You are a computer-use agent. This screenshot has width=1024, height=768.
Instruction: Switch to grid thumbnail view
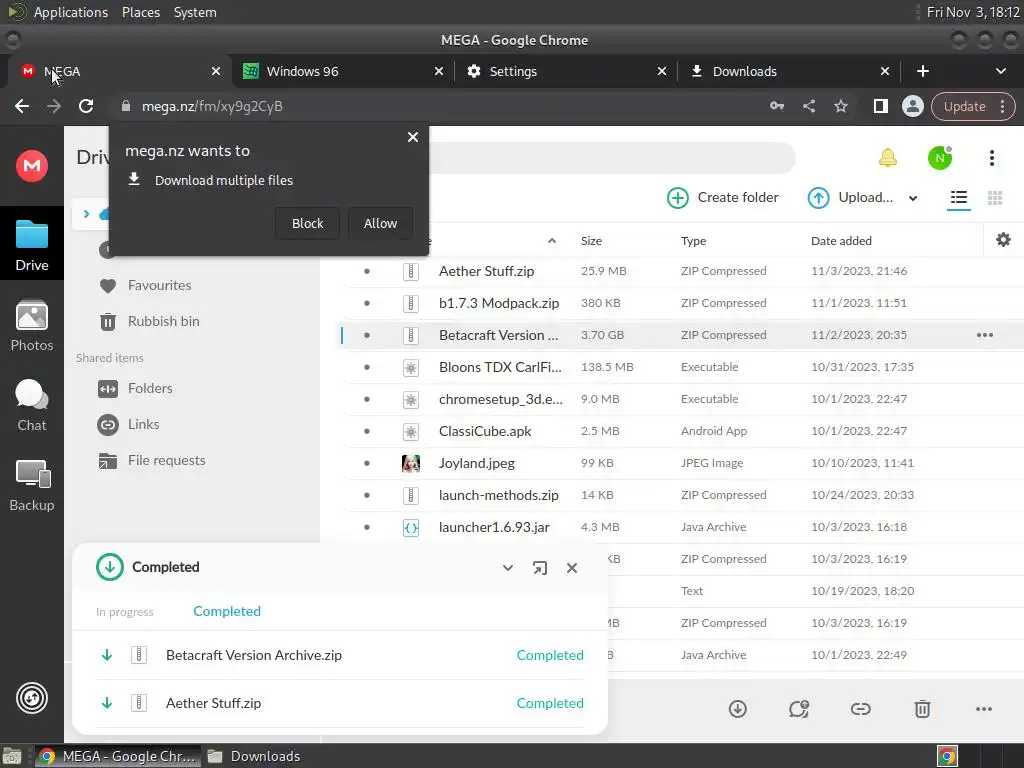click(995, 197)
